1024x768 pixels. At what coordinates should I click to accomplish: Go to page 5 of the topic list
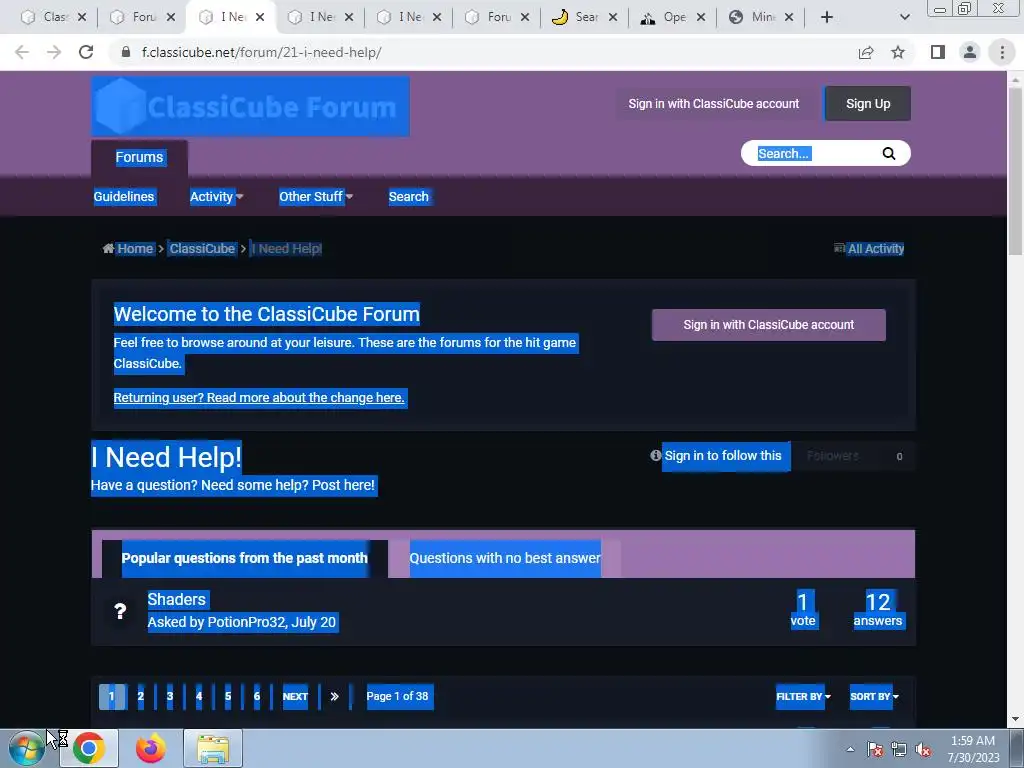click(228, 696)
